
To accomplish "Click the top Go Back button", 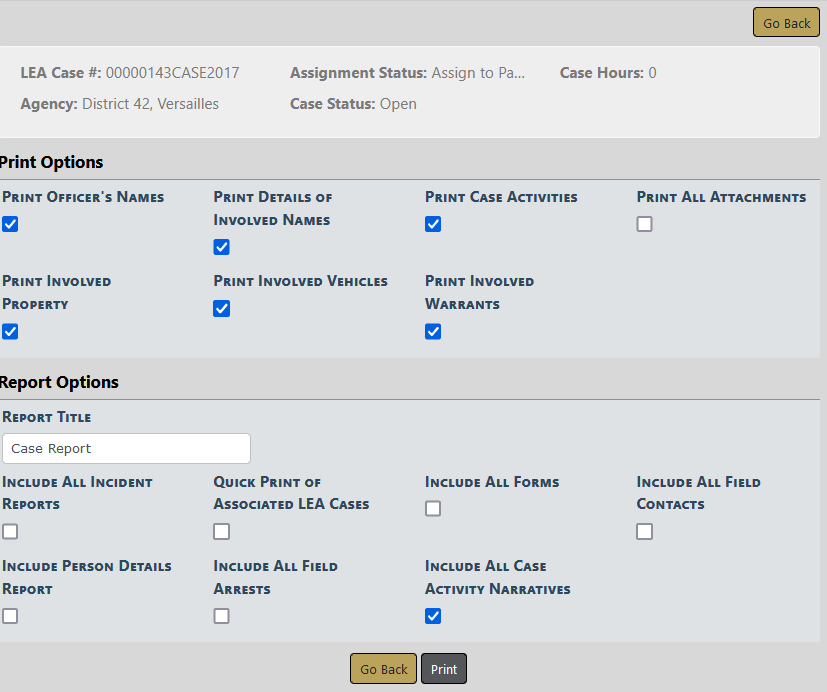I will [786, 23].
